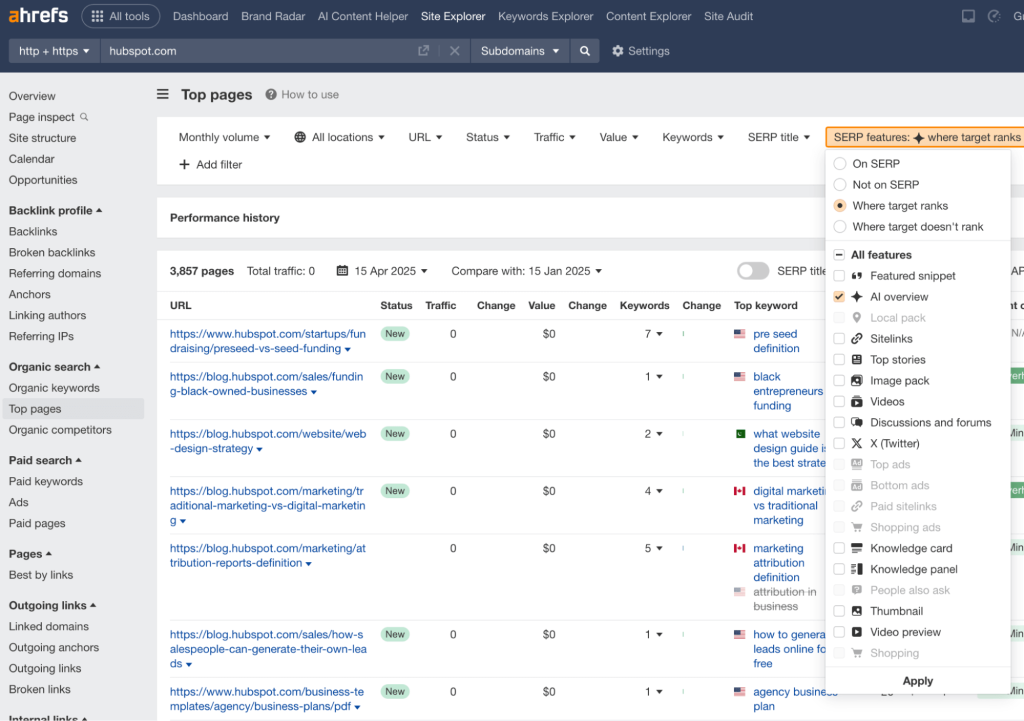Click the Knowledge card icon
This screenshot has width=1024, height=721.
[857, 548]
